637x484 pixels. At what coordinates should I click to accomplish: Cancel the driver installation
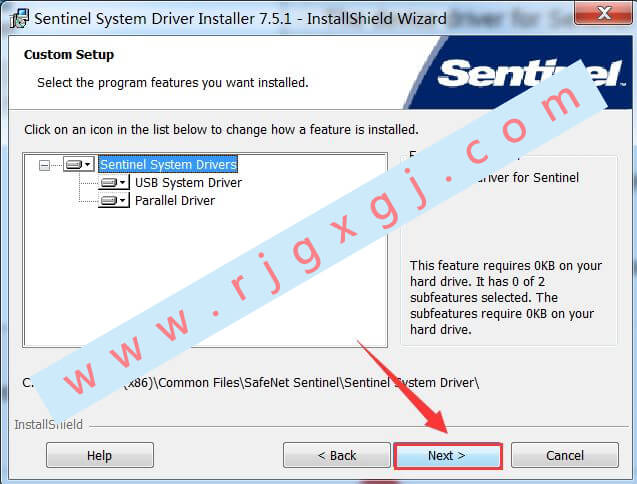565,456
